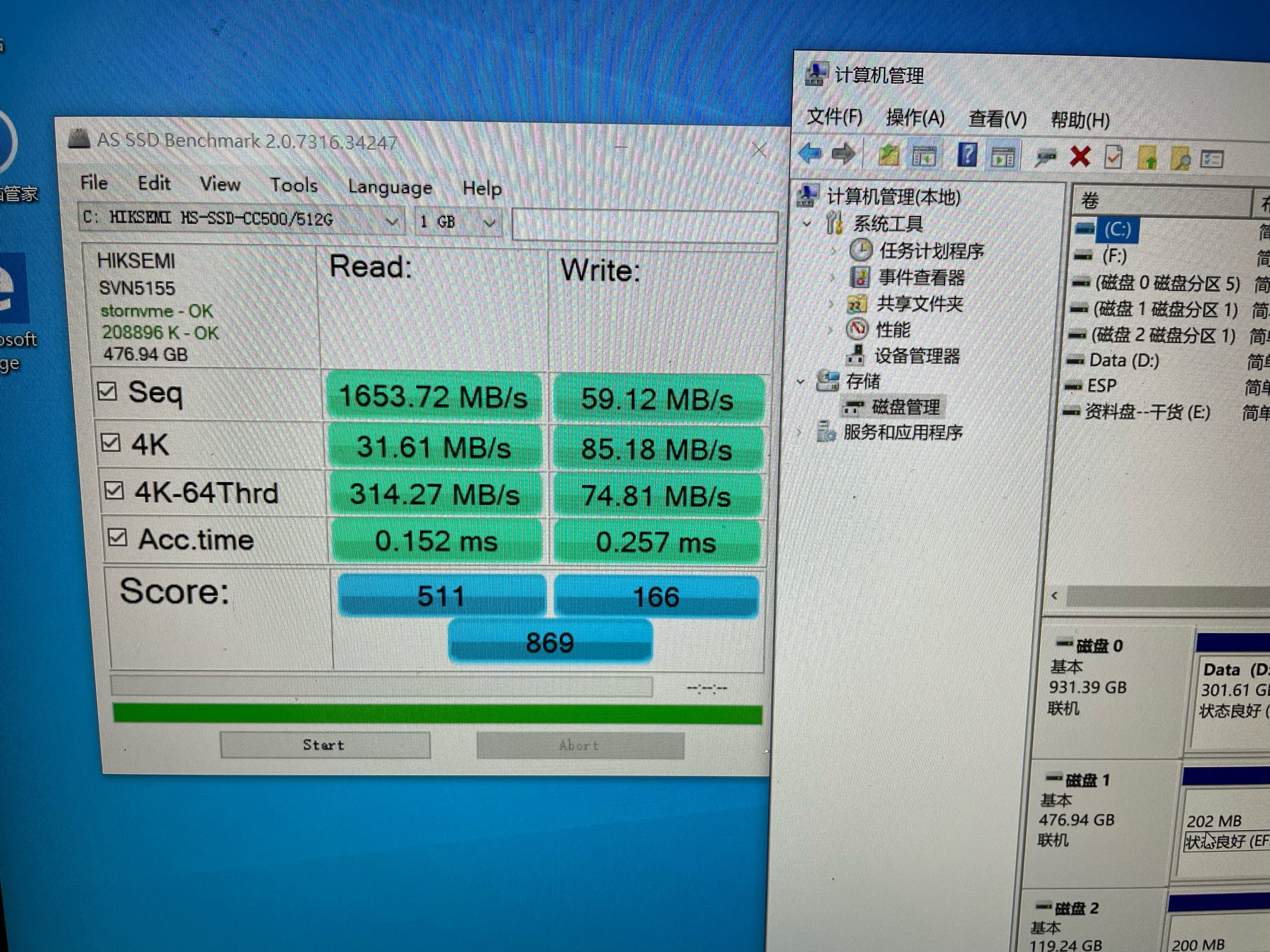Toggle the Acc.time checkbox
The width and height of the screenshot is (1270, 952).
point(118,538)
